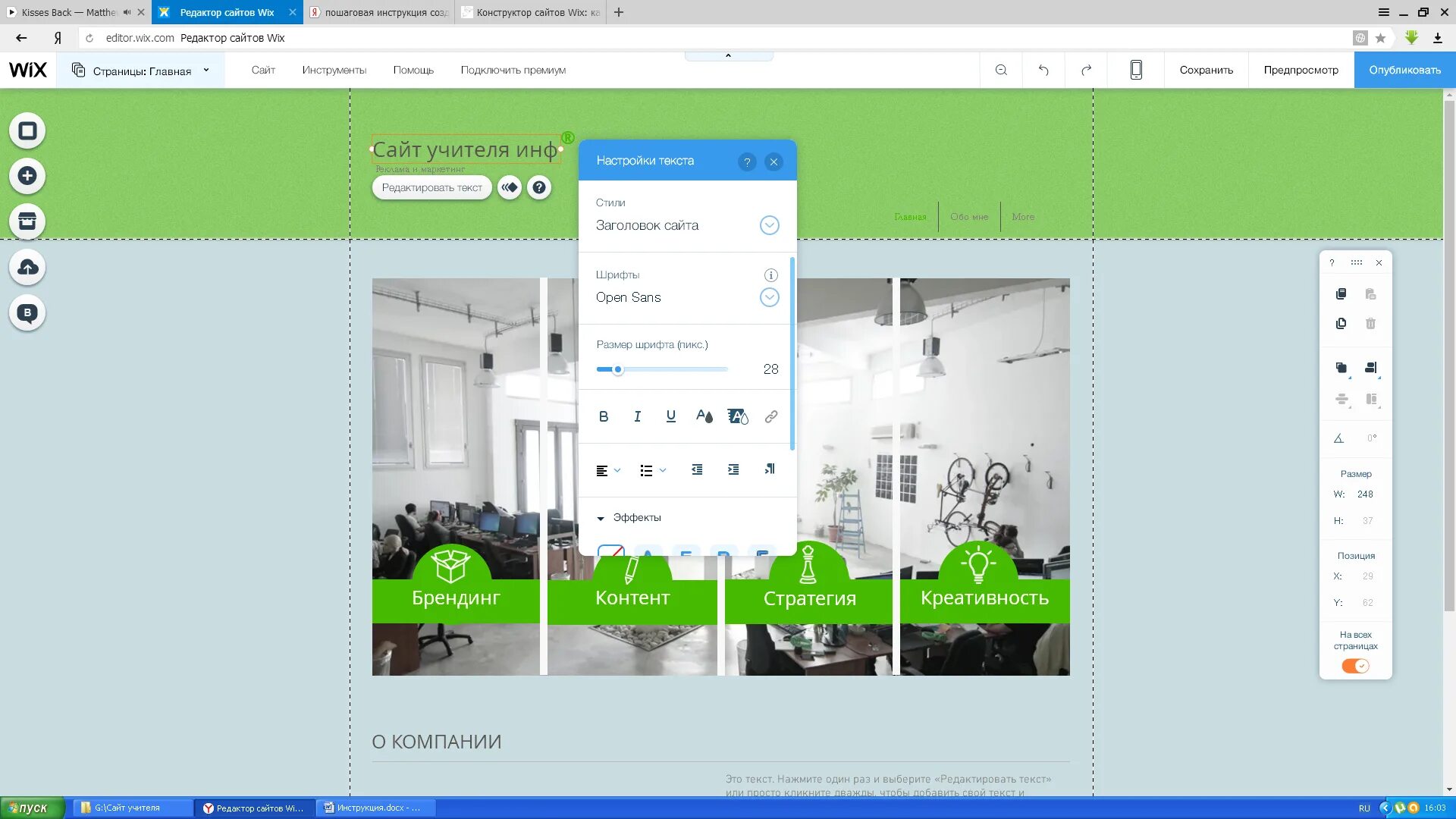Click the Опубликовать button

click(x=1404, y=70)
